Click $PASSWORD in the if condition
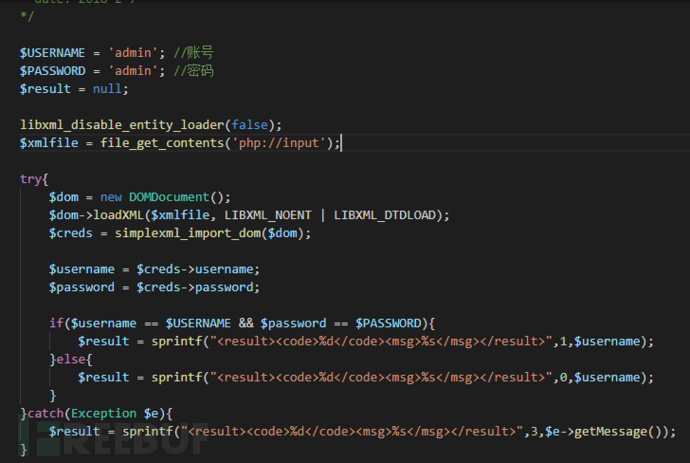690x463 pixels. coord(389,323)
